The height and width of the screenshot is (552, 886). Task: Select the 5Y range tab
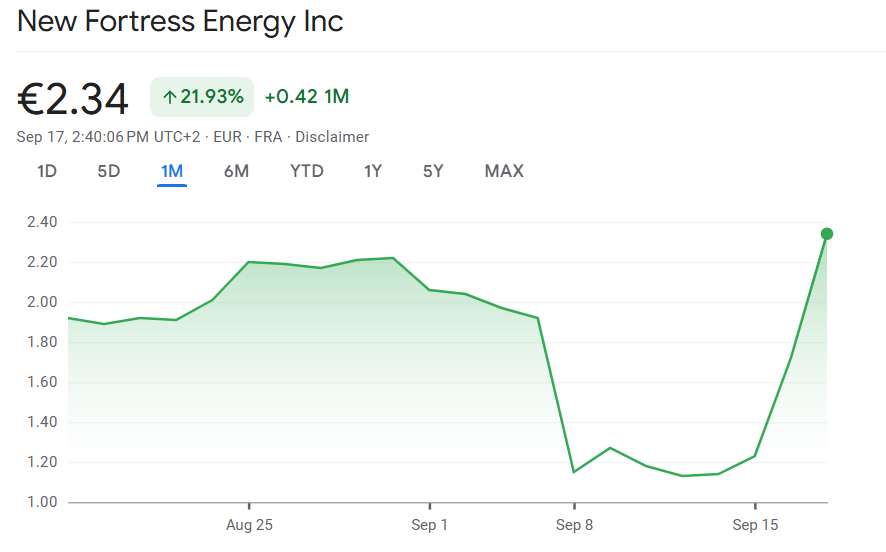433,171
